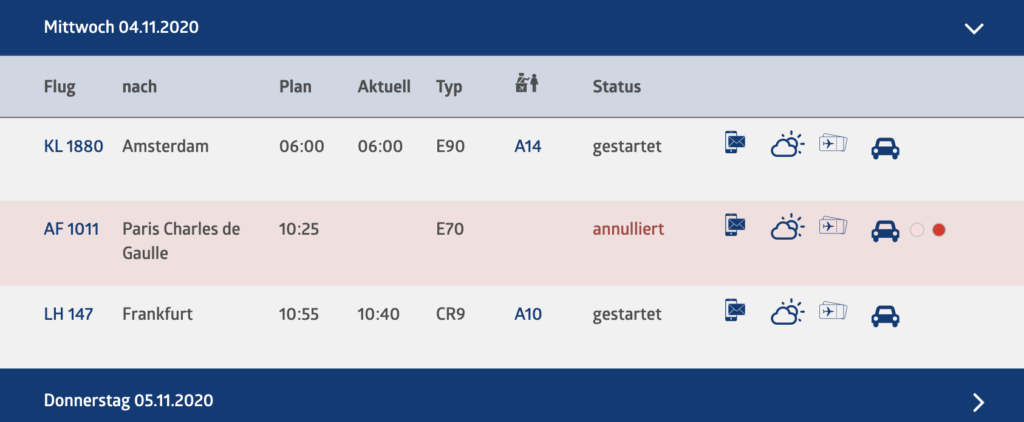This screenshot has height=422, width=1024.
Task: Click gate A10 link
Action: [x=528, y=314]
